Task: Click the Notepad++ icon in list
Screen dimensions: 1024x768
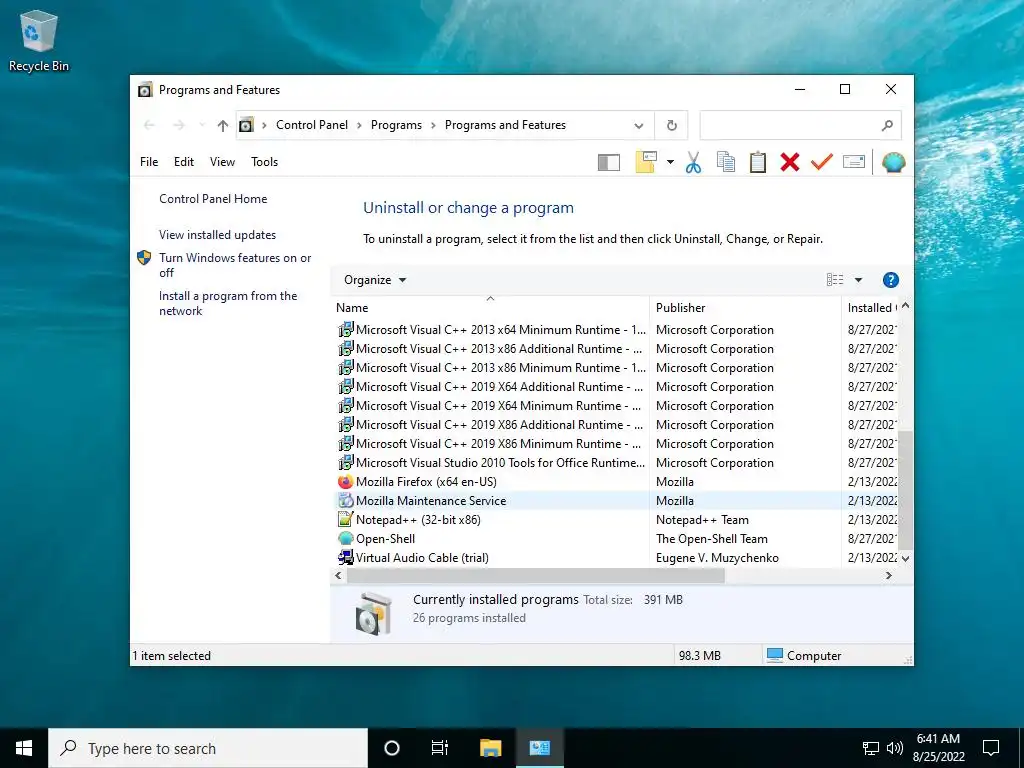Action: pos(345,520)
